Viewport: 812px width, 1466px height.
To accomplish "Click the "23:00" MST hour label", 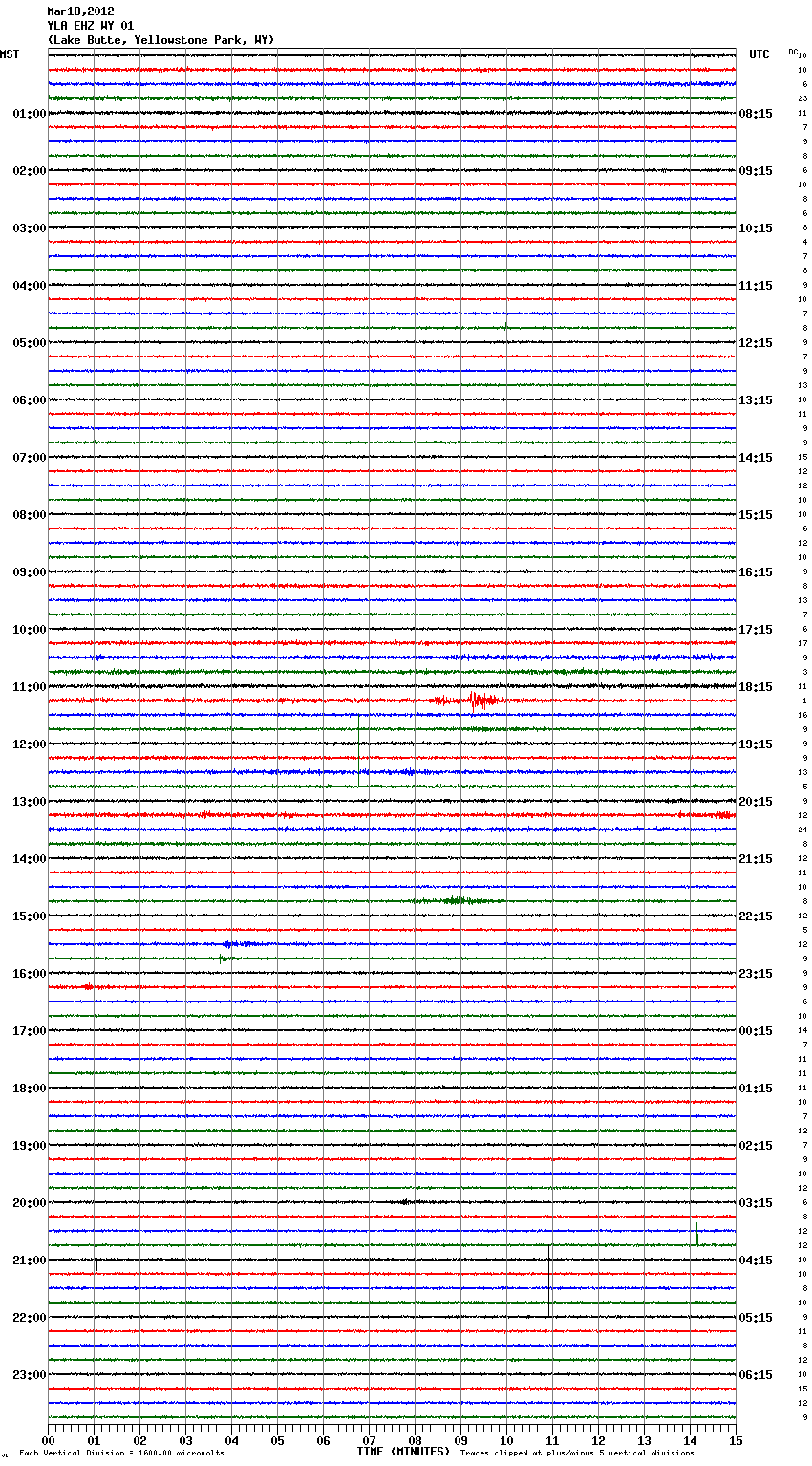I will (x=30, y=1375).
